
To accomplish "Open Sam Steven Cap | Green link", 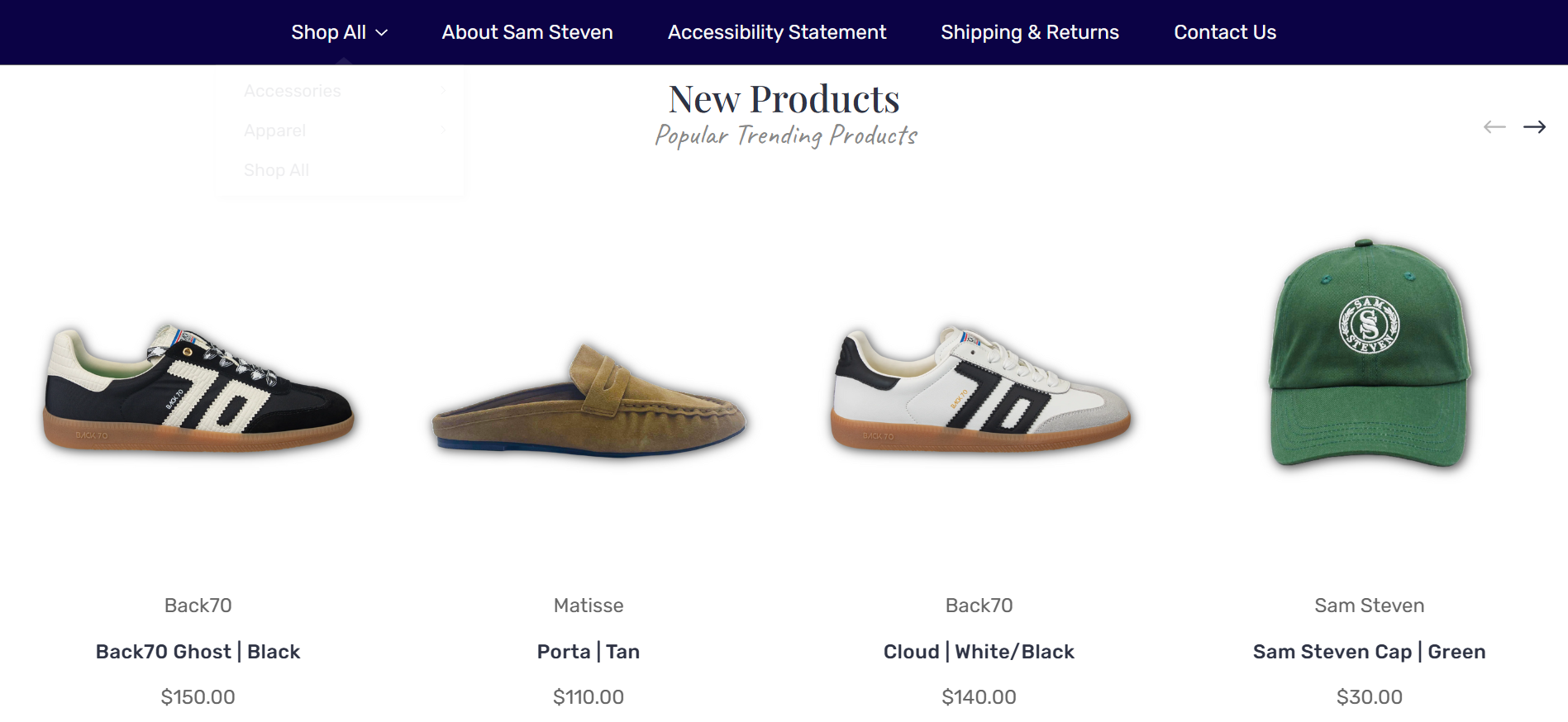I will [1369, 652].
